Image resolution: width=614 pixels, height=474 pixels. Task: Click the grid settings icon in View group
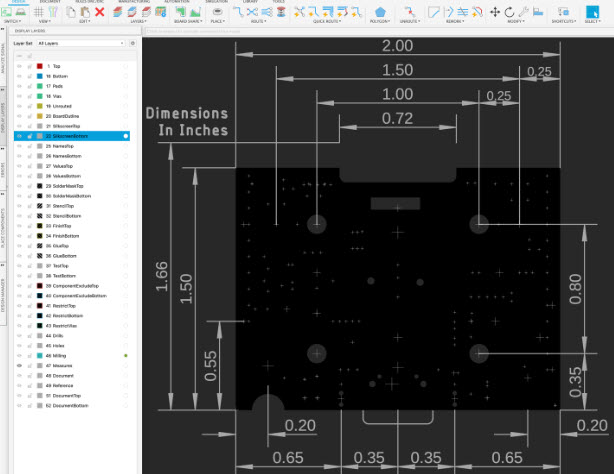click(x=38, y=12)
